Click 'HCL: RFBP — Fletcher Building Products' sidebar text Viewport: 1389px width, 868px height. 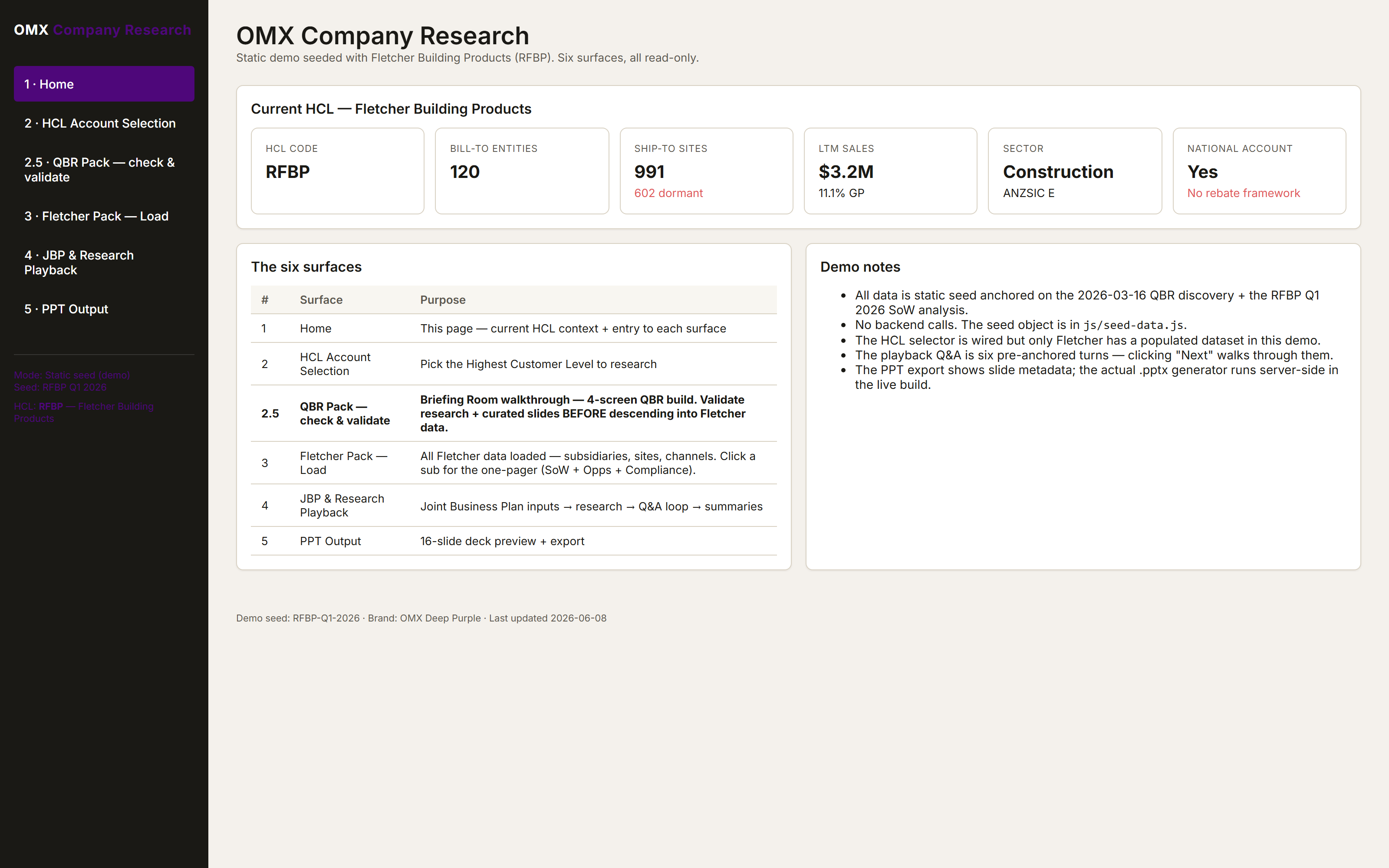click(84, 412)
